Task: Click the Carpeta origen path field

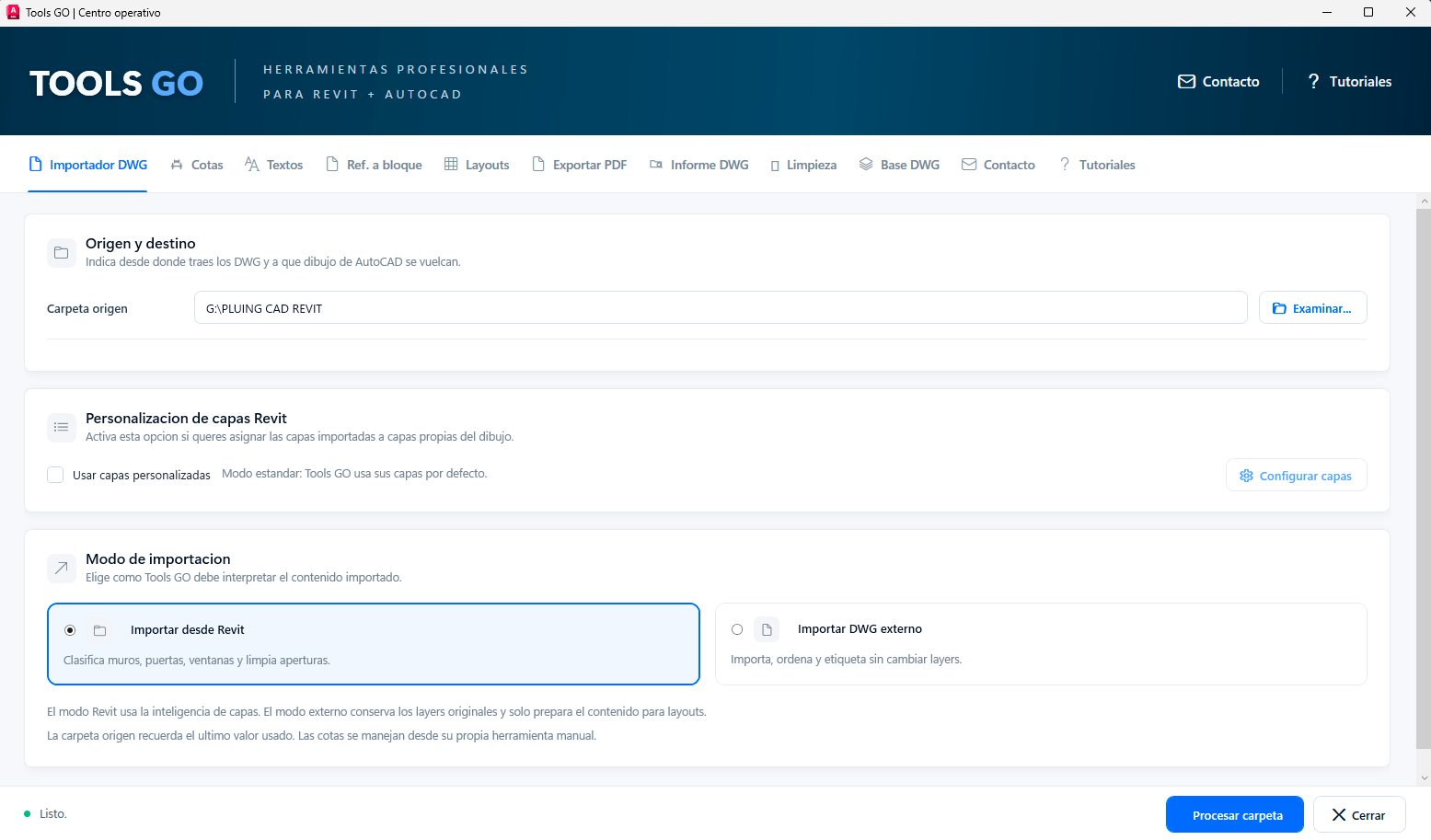Action: pos(721,308)
